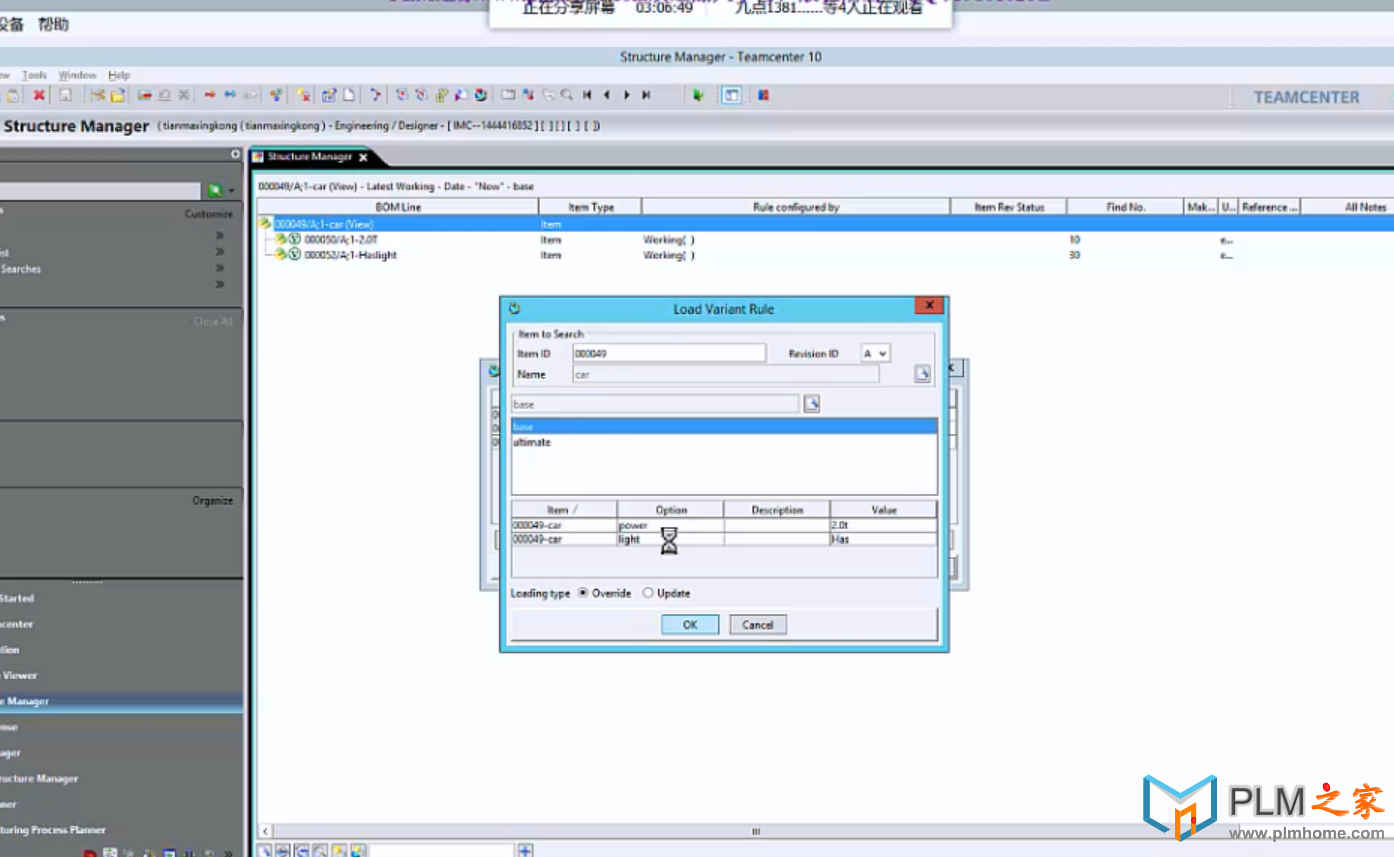Click the icon next to the base field

812,404
